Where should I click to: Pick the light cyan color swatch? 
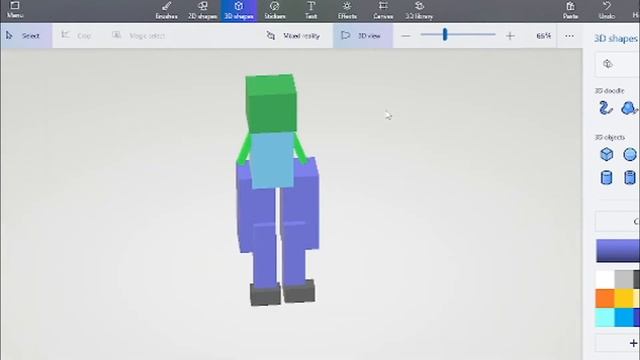(x=605, y=318)
